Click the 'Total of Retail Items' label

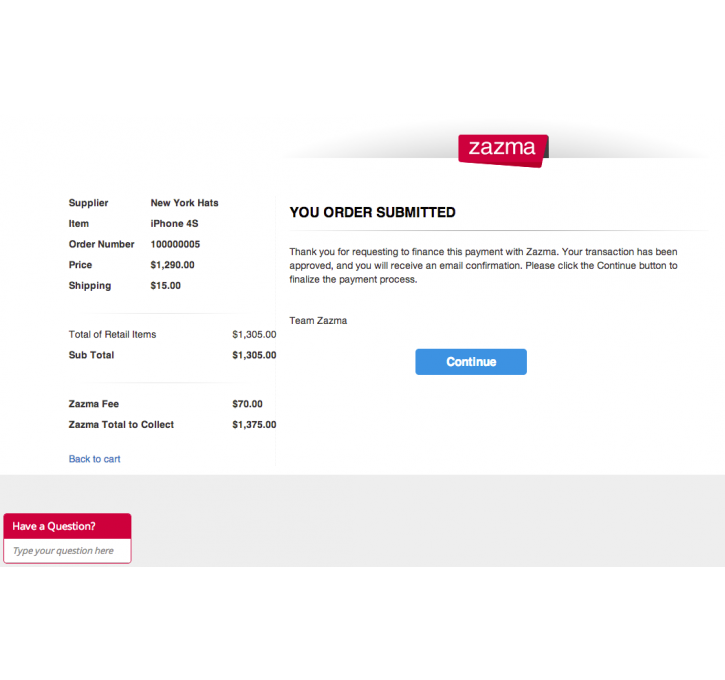click(112, 334)
